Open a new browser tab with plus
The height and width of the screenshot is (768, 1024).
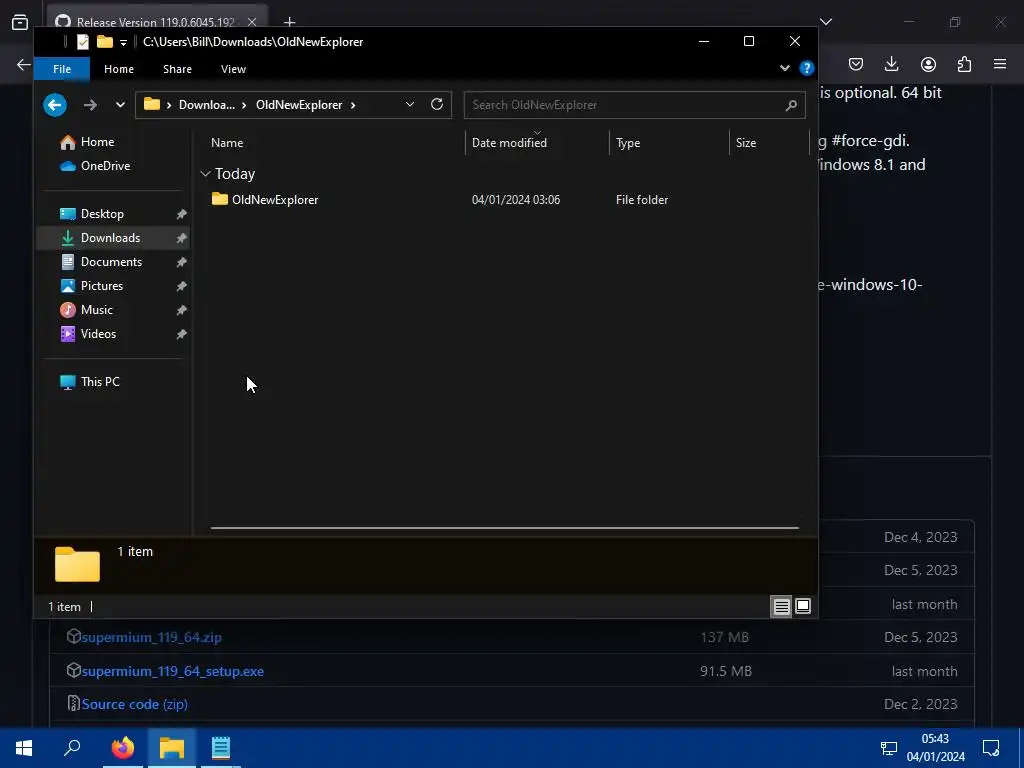pos(289,22)
